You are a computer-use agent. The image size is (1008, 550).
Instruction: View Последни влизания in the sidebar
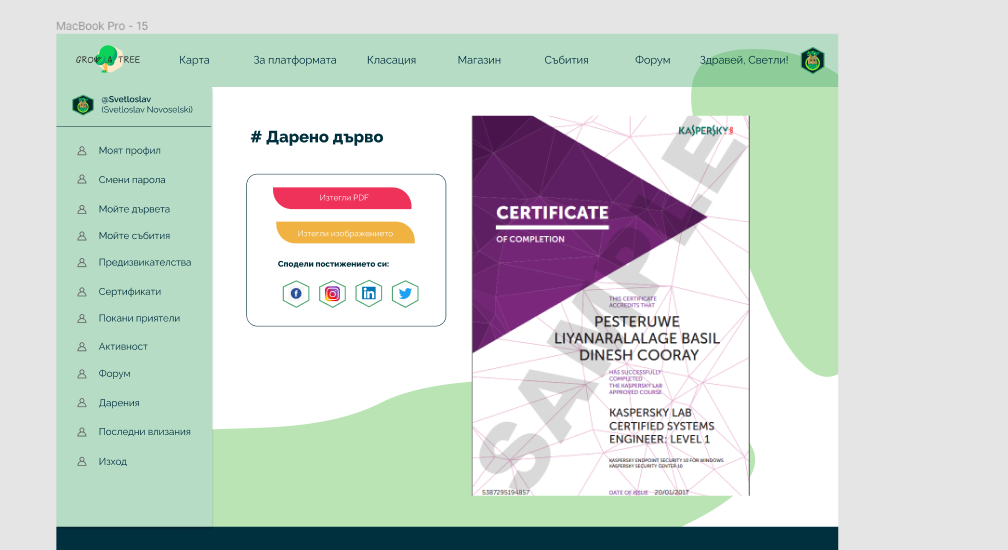(x=145, y=432)
